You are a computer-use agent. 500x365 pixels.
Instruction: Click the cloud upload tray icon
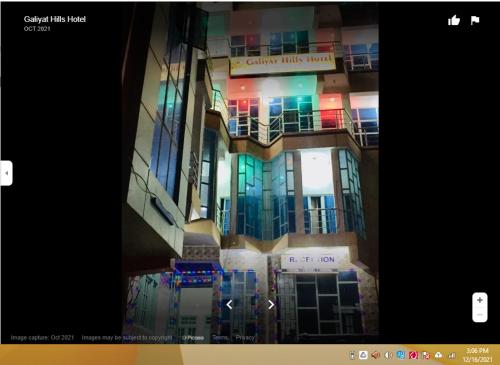click(439, 355)
